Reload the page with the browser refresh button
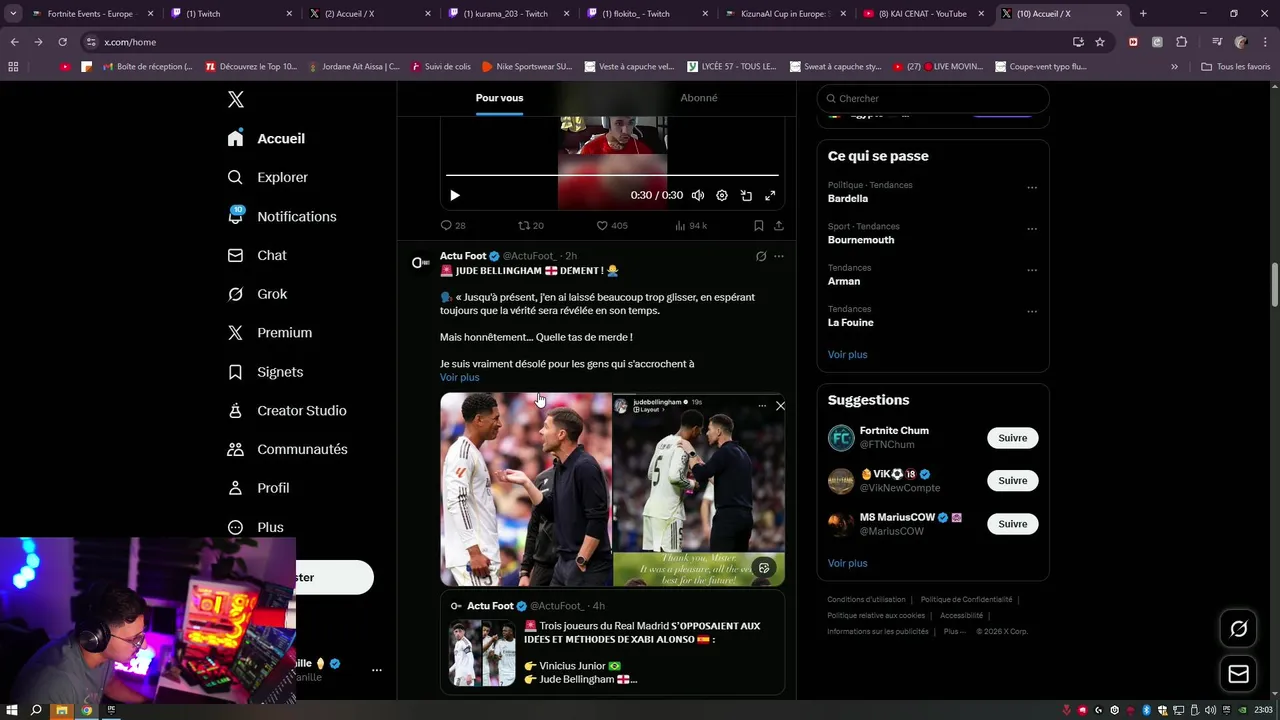Screen dimensions: 1280x720 coord(62,42)
